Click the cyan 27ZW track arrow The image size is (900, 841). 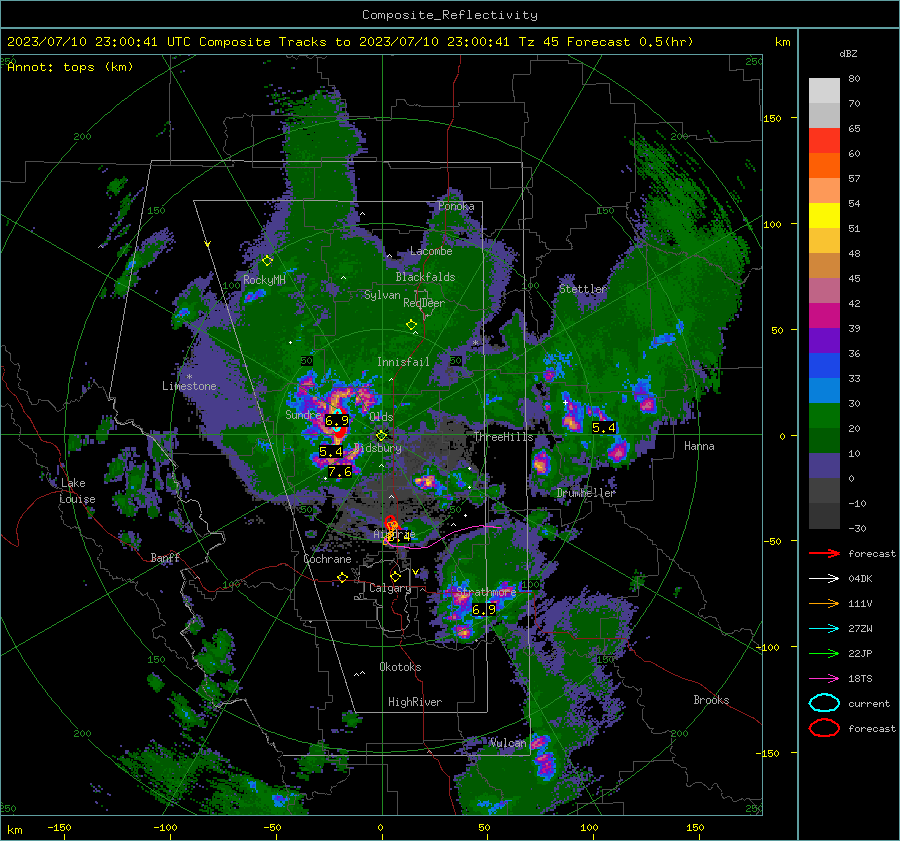(824, 629)
